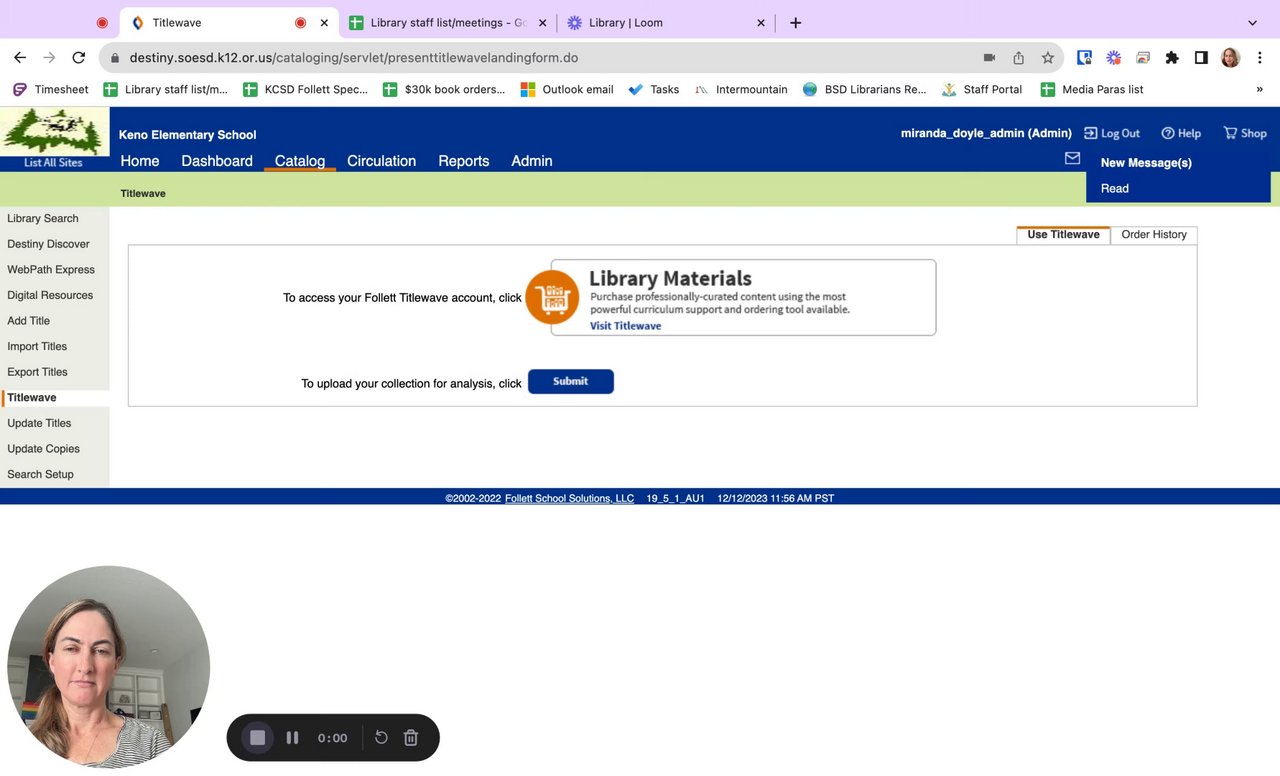
Task: Select the Use Titlewave tab
Action: click(1063, 235)
